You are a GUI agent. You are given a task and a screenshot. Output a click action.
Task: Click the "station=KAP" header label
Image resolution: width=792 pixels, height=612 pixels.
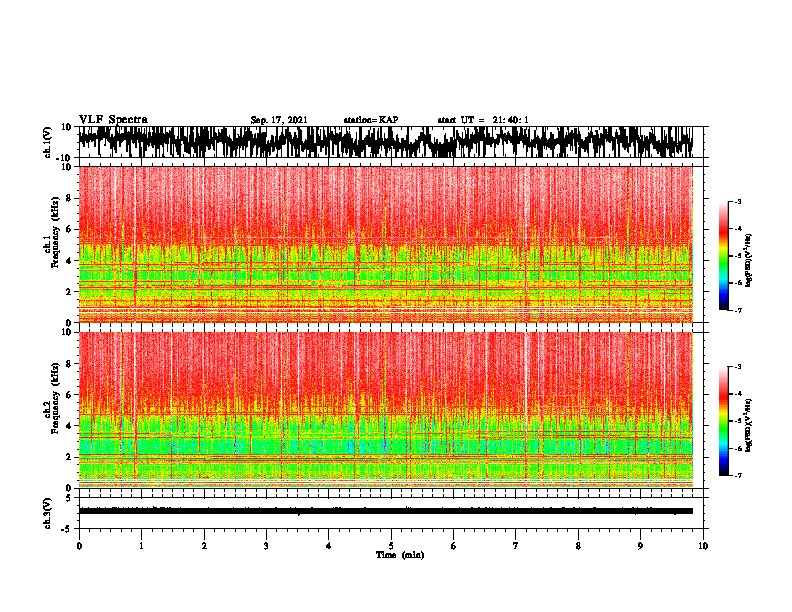pyautogui.click(x=371, y=120)
